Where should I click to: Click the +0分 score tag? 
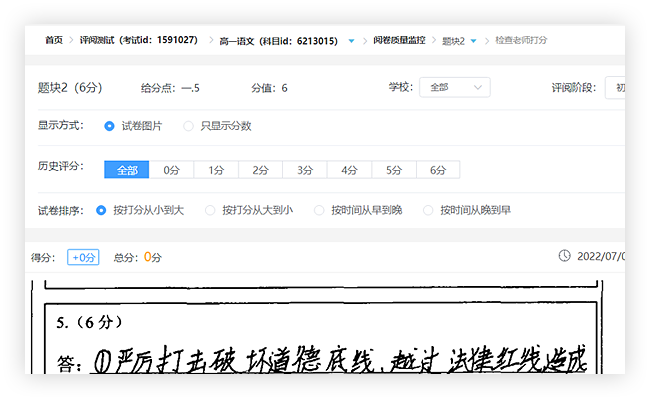pyautogui.click(x=83, y=257)
